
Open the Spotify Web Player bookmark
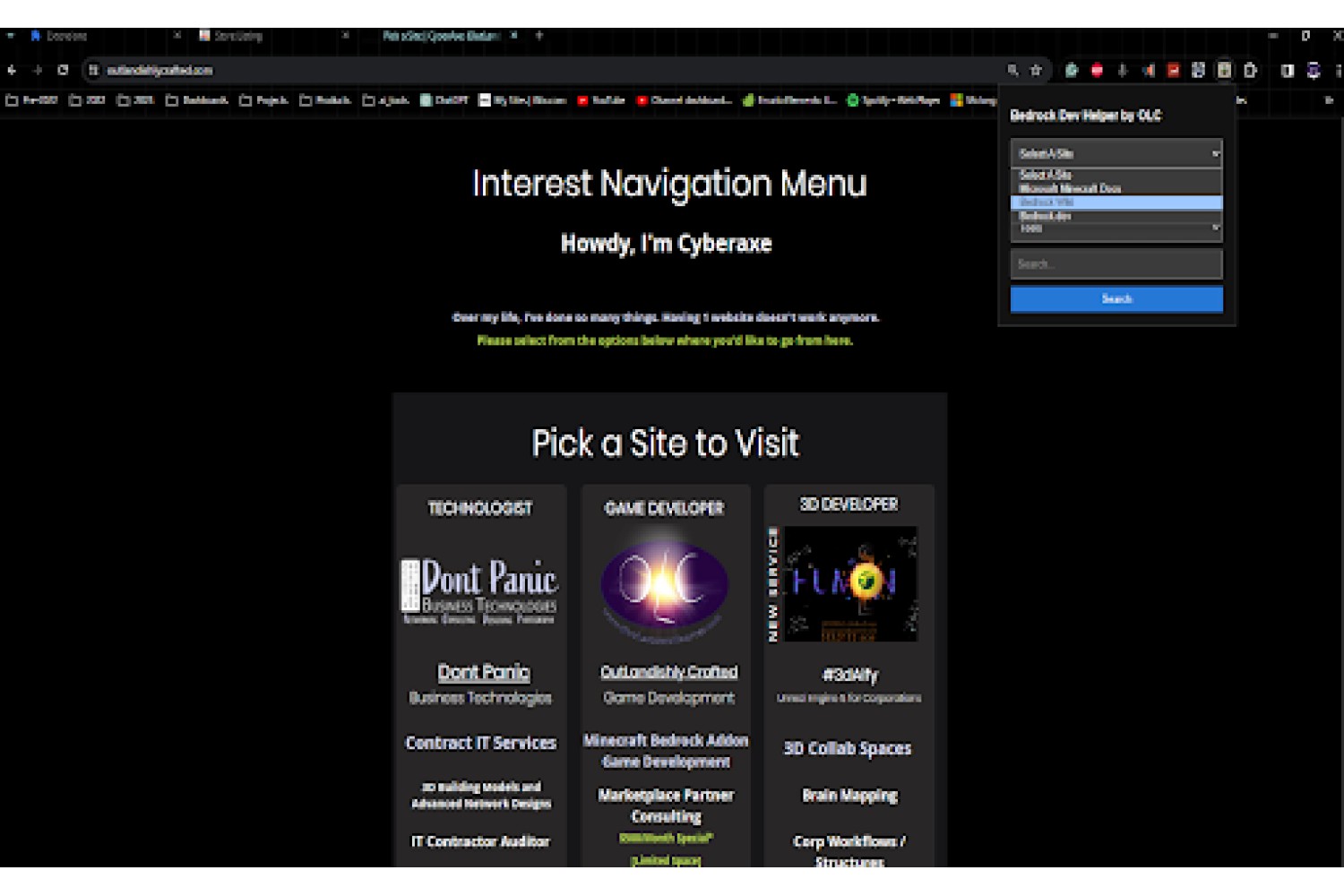pos(893,100)
